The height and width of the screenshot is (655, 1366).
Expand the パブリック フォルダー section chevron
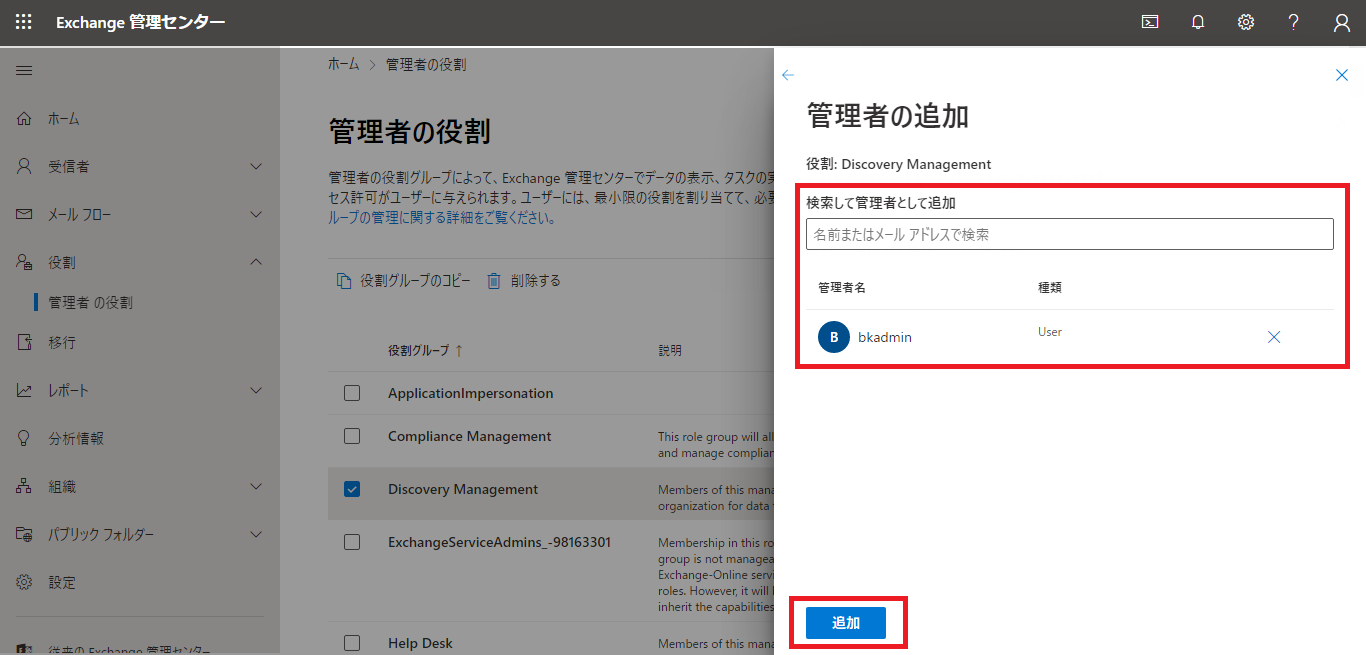click(x=256, y=534)
